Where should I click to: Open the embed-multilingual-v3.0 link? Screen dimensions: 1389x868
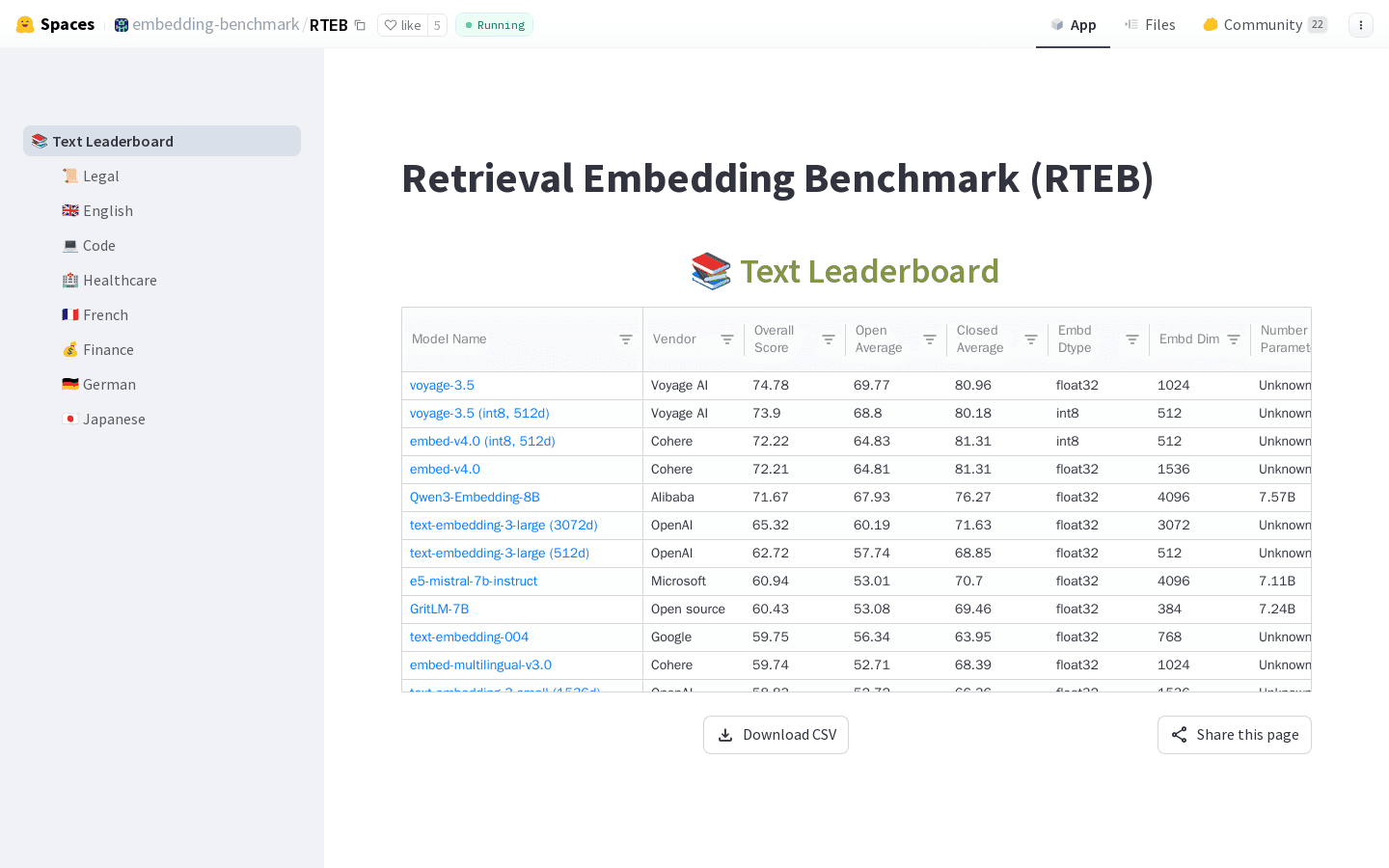pos(480,665)
